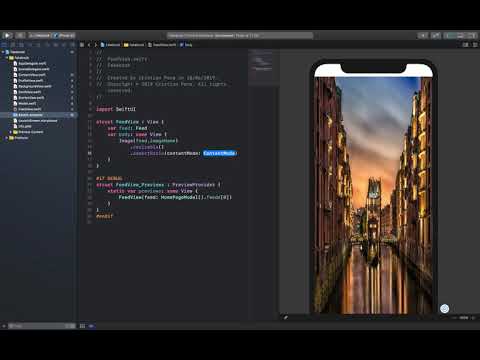Expand the Preview Content folder
Screen dimensions: 480x360
point(11,132)
